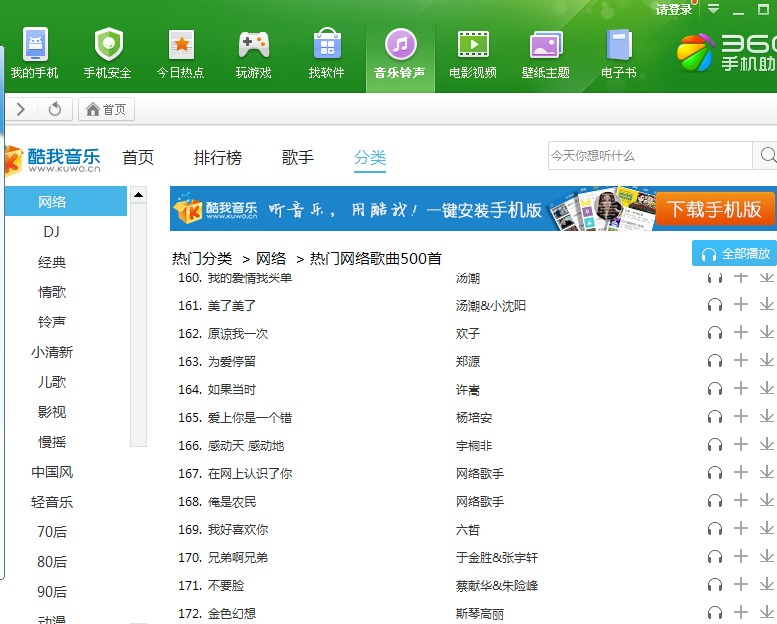This screenshot has height=624, width=777.
Task: Download song 如果当时 with arrow icon
Action: click(x=766, y=388)
